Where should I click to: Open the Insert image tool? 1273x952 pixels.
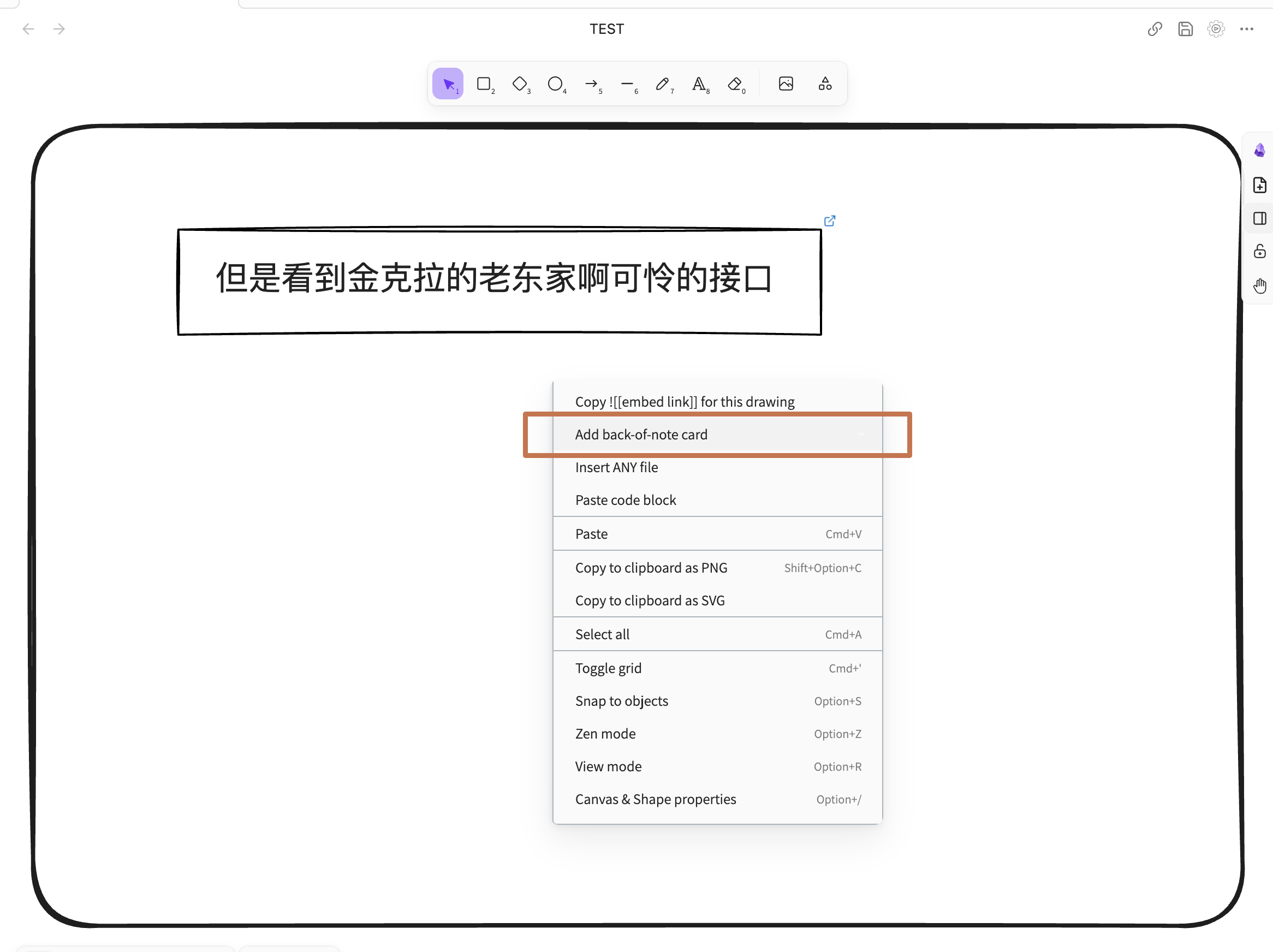(786, 84)
